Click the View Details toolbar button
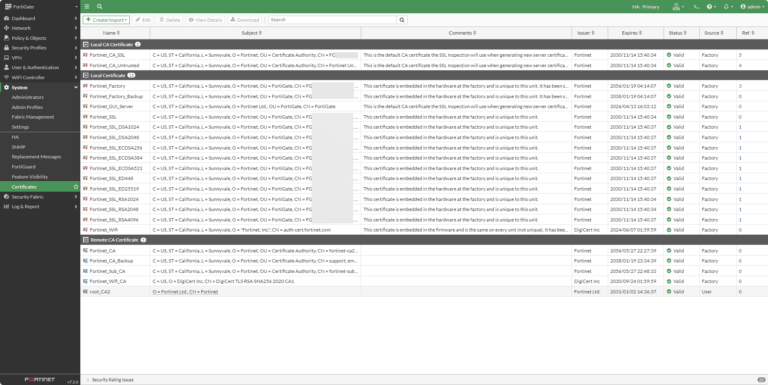Screen dimensions: 768x385 (x=205, y=20)
